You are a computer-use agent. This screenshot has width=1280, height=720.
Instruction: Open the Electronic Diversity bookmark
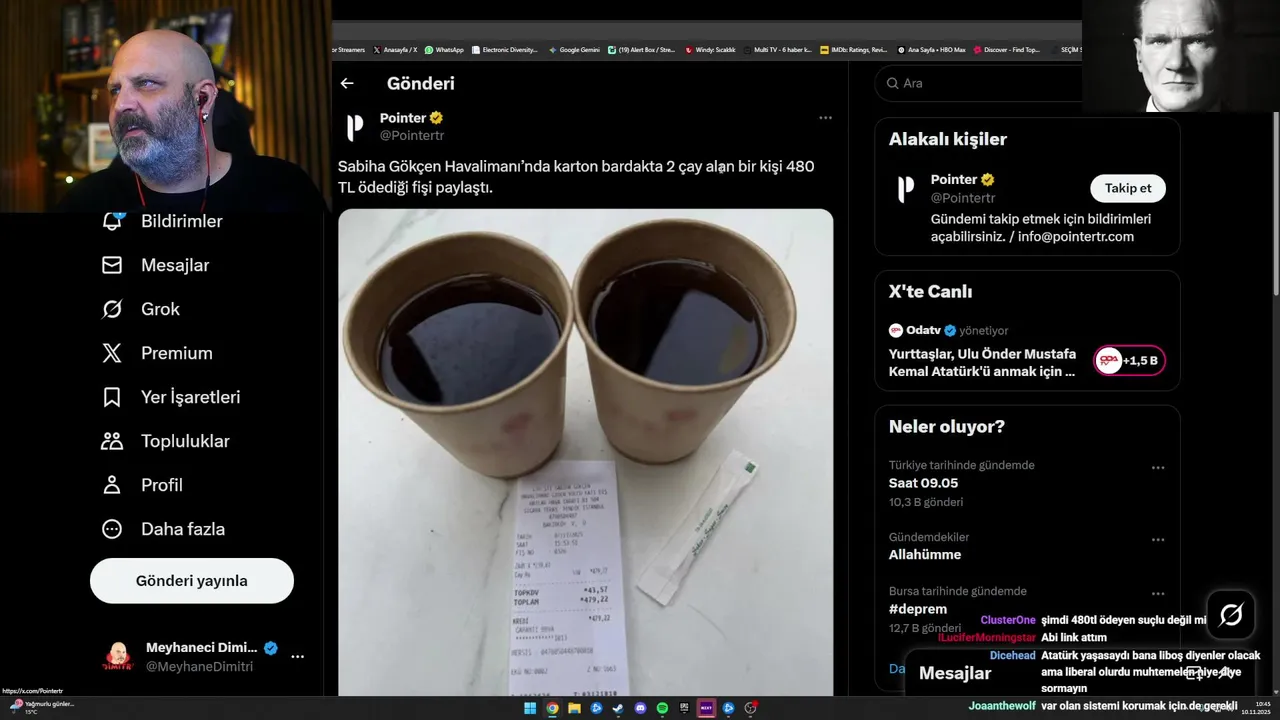505,50
